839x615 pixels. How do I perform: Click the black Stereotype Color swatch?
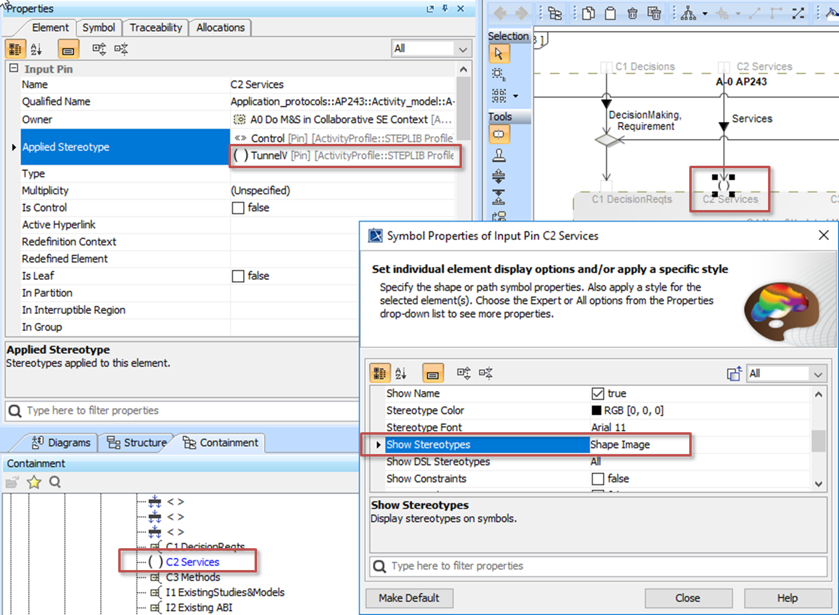point(597,411)
